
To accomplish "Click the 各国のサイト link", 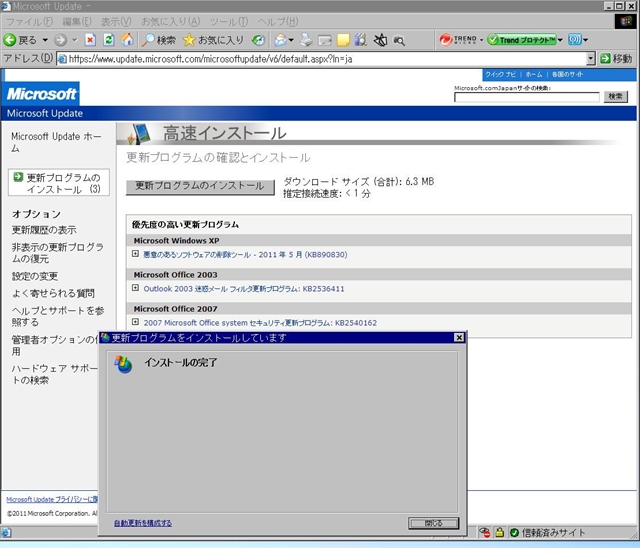I will 567,74.
